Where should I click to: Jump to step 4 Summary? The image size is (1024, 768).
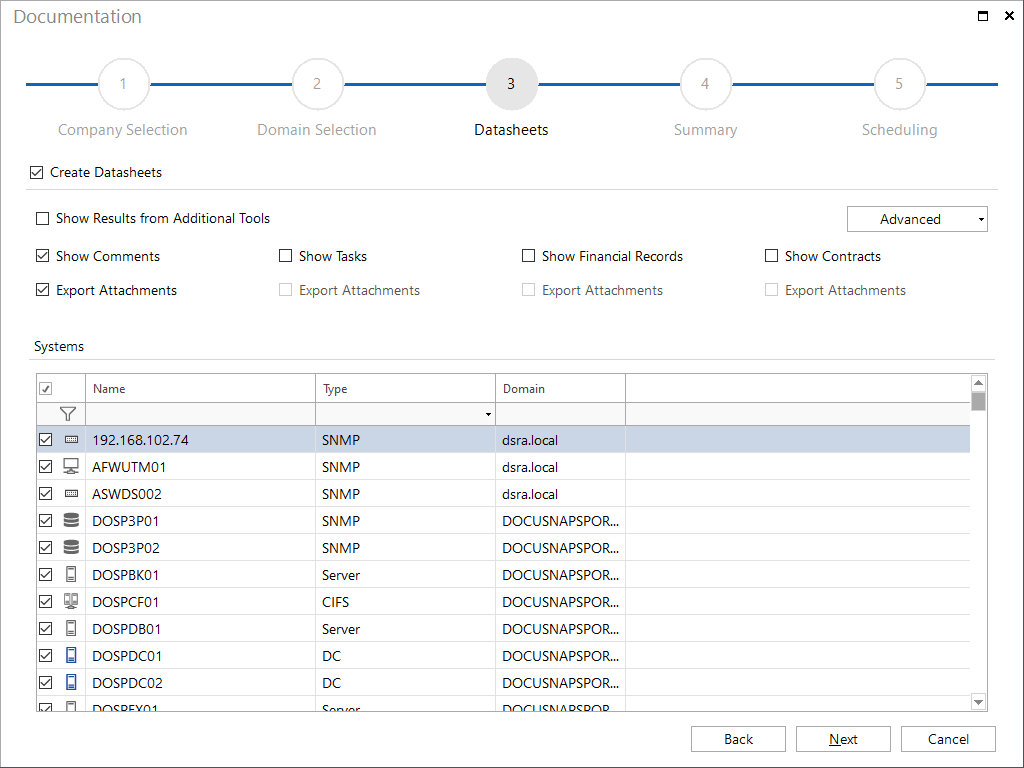tap(705, 84)
